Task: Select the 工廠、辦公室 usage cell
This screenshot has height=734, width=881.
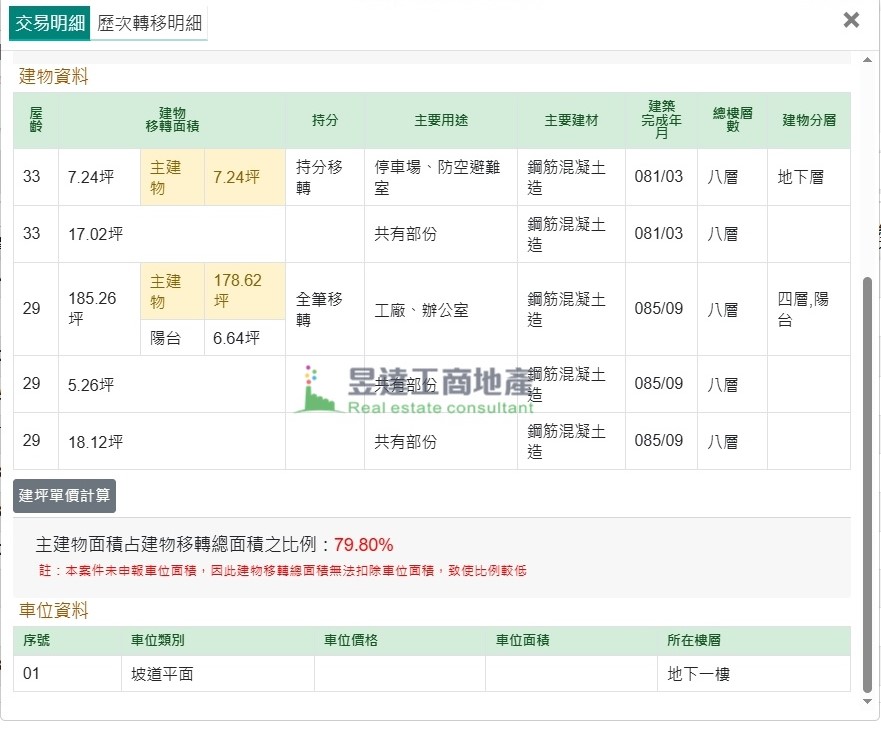Action: (x=421, y=310)
